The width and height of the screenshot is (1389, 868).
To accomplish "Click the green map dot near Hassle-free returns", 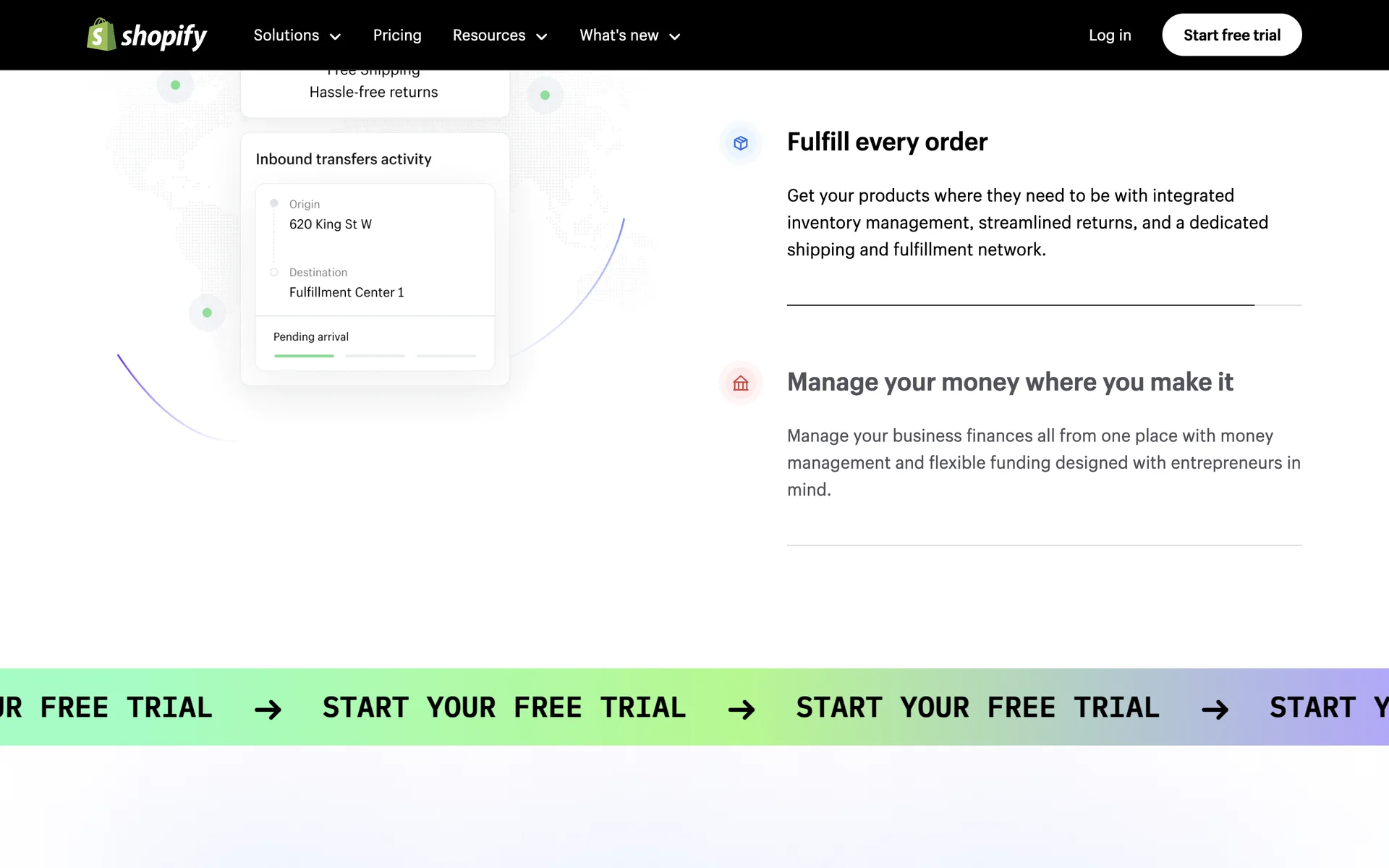I will point(545,95).
